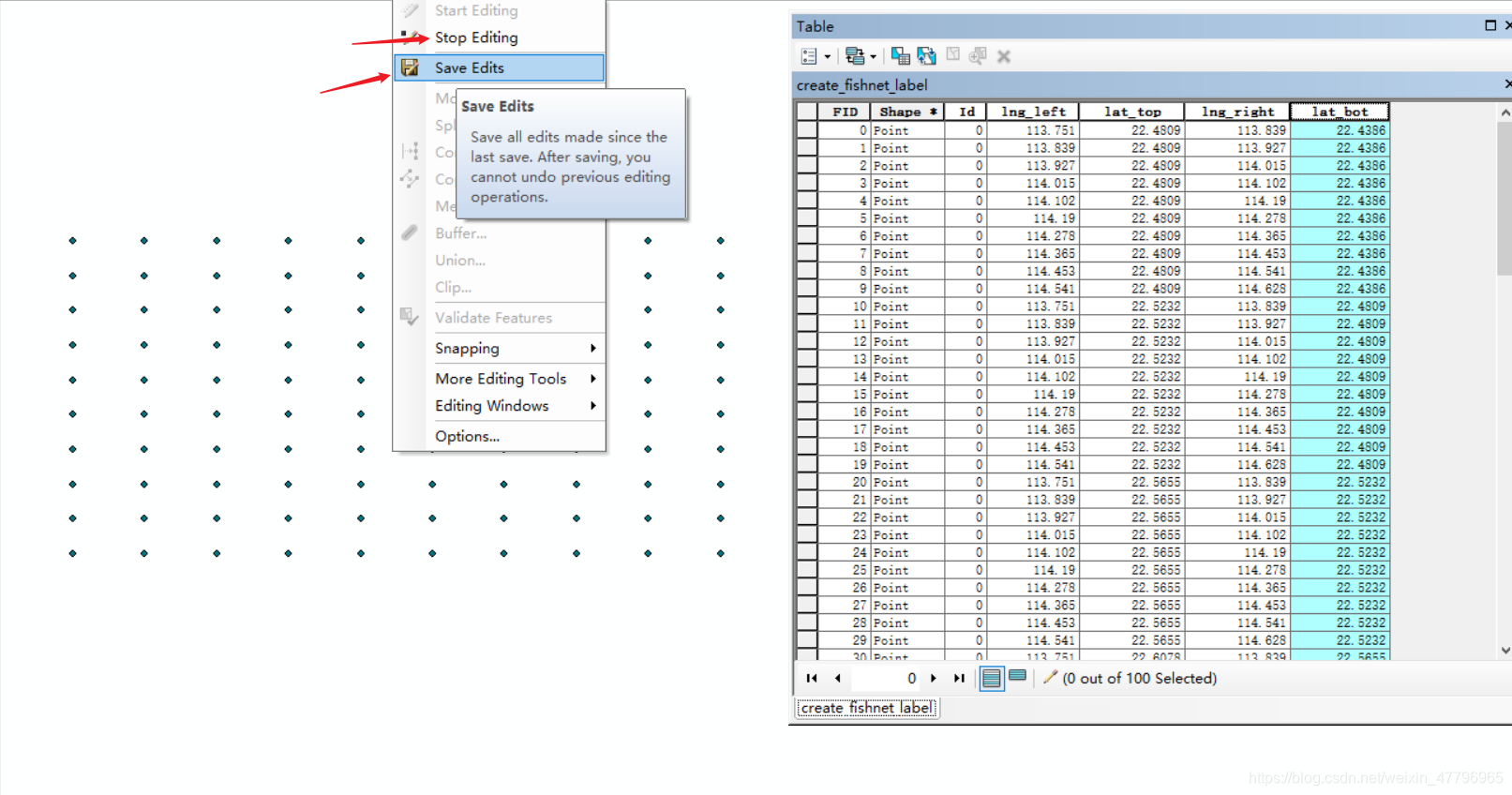Screen dimensions: 1512x795
Task: Expand the Snapping submenu arrow
Action: 592,348
